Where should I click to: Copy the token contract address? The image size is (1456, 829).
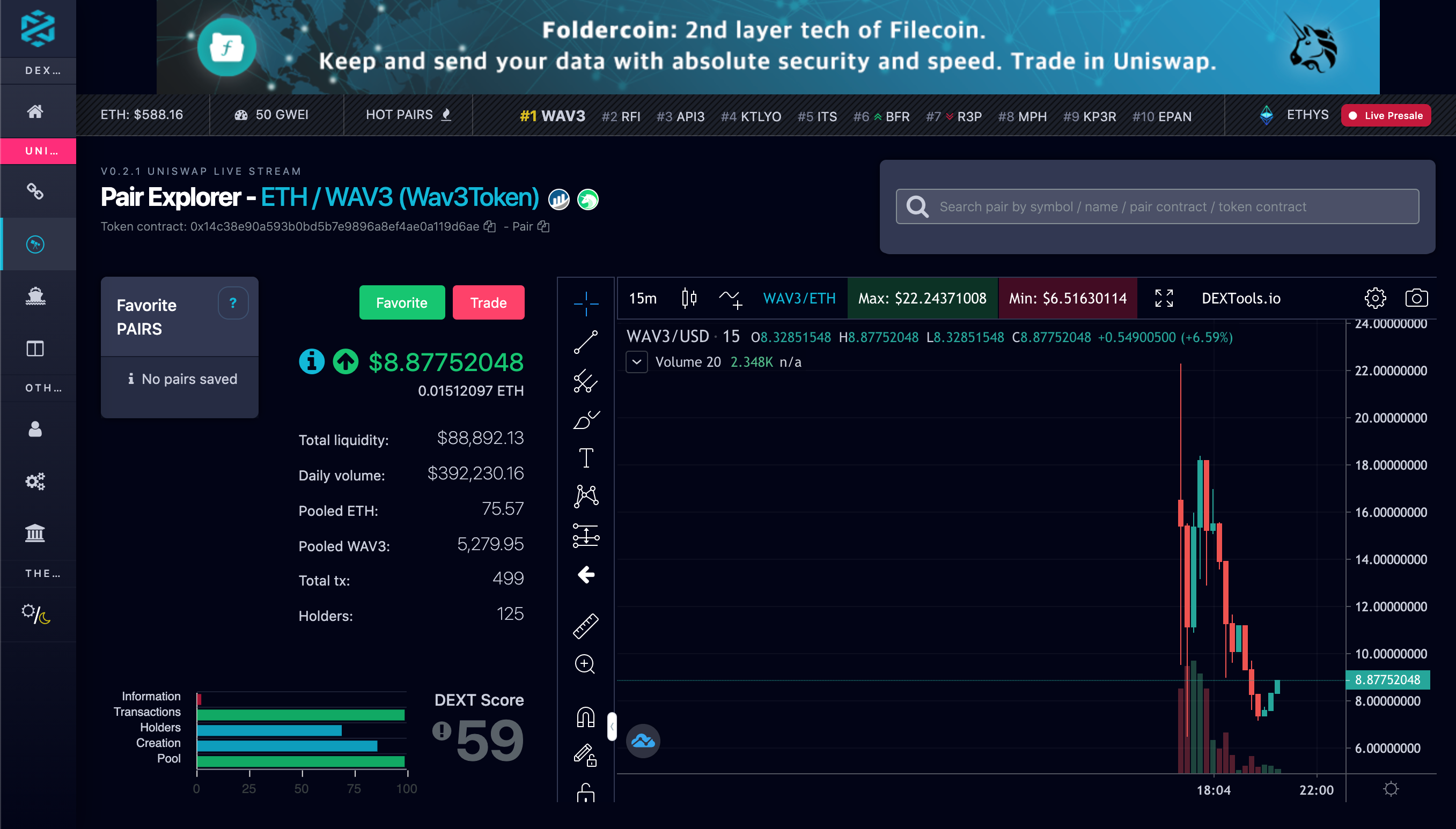coord(489,227)
